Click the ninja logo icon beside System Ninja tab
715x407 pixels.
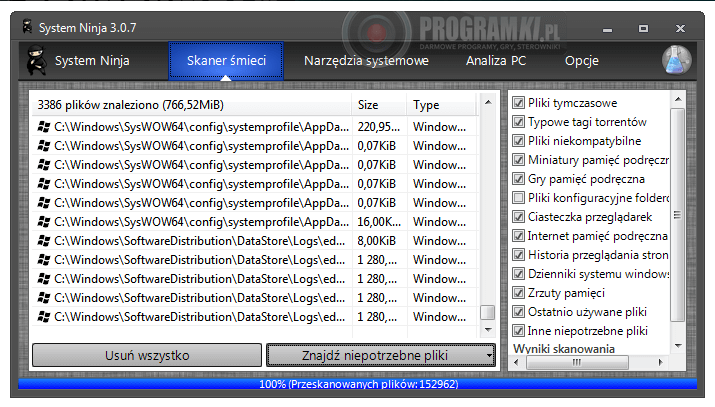[x=36, y=60]
